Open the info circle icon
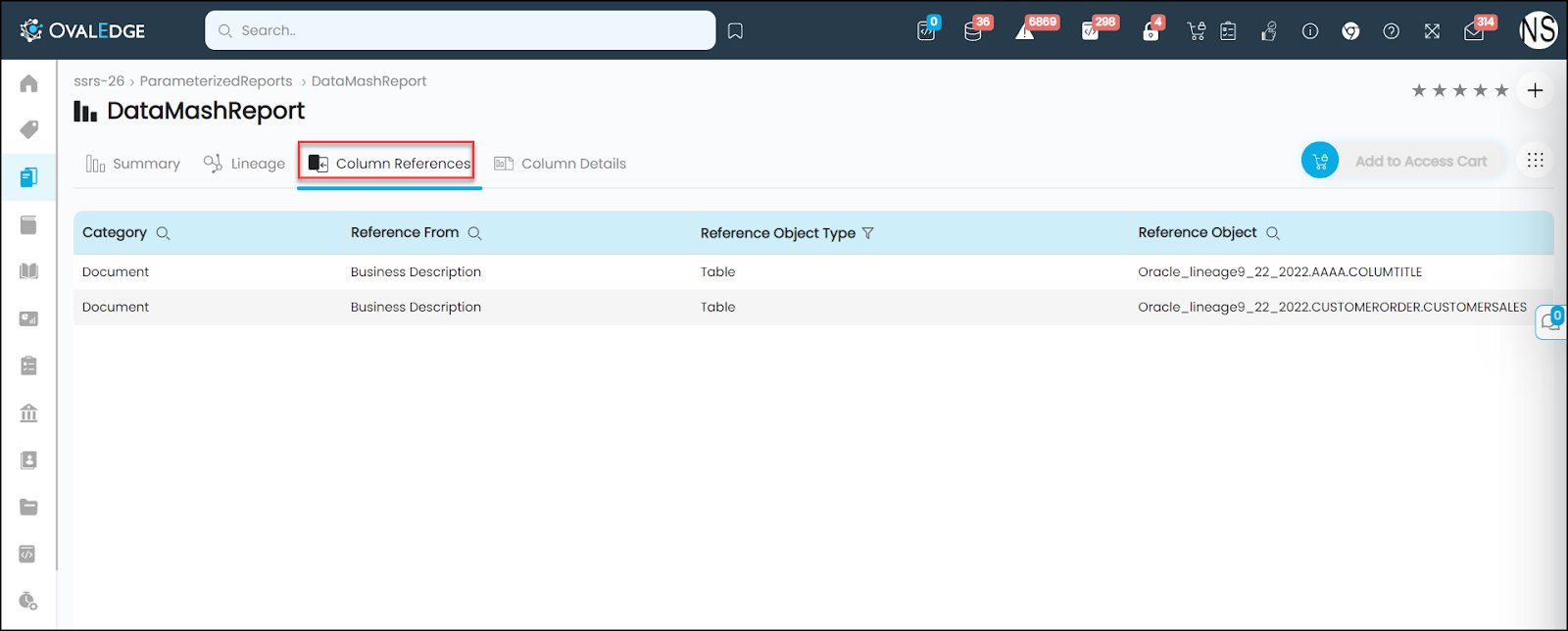The width and height of the screenshot is (1568, 631). tap(1310, 31)
